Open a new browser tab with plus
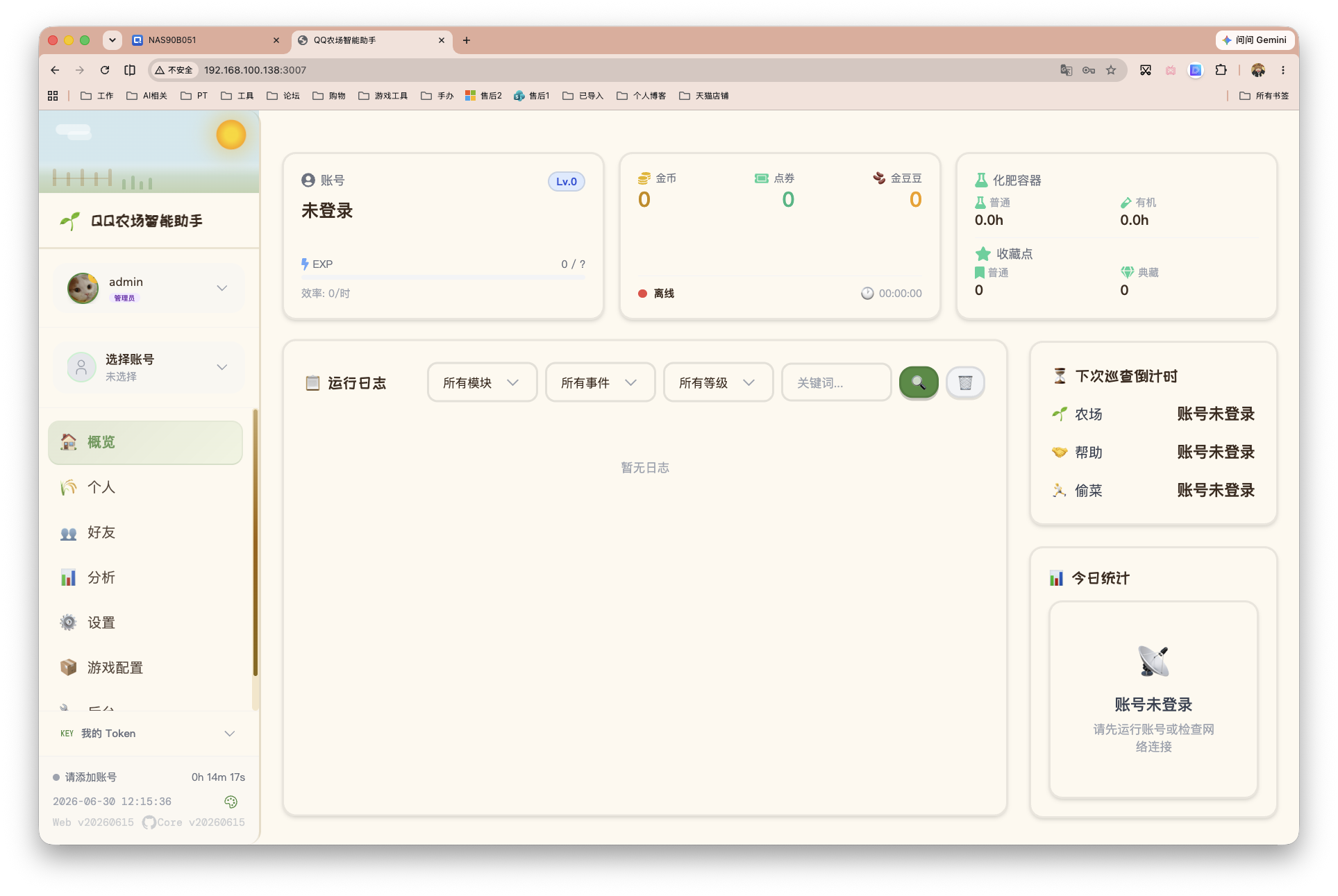The width and height of the screenshot is (1338, 896). (467, 40)
